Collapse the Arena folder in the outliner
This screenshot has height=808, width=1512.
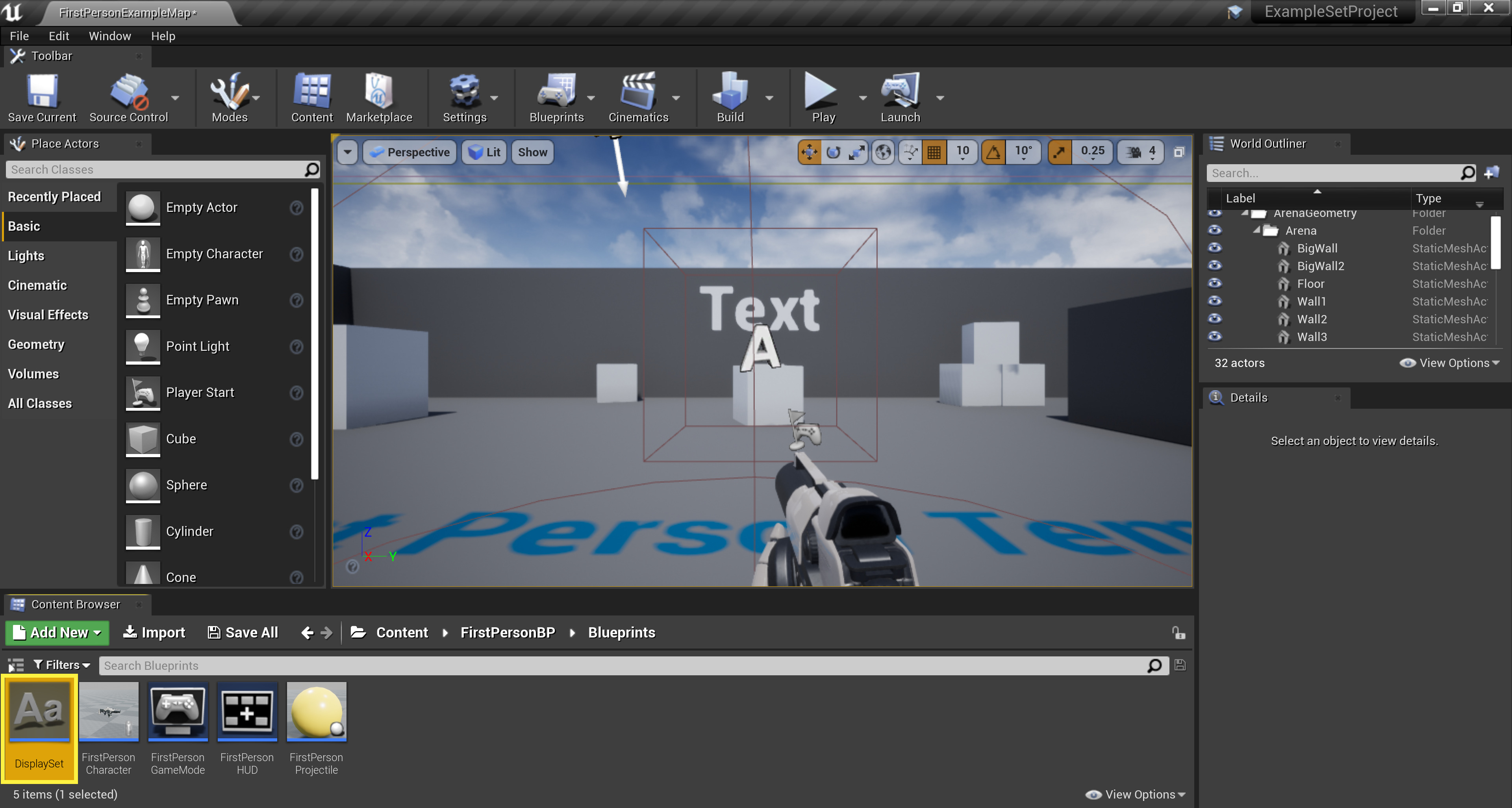(1256, 230)
